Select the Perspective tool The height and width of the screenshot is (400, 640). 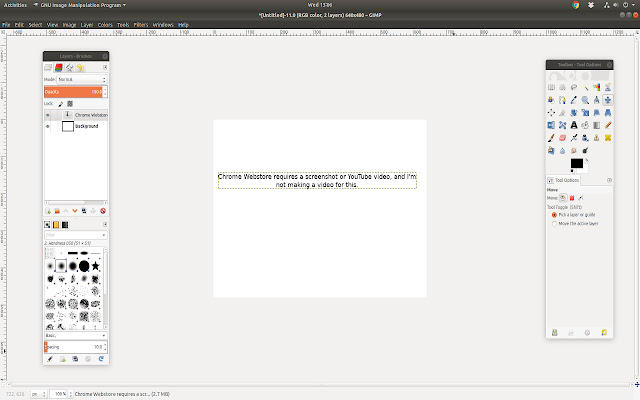click(608, 113)
